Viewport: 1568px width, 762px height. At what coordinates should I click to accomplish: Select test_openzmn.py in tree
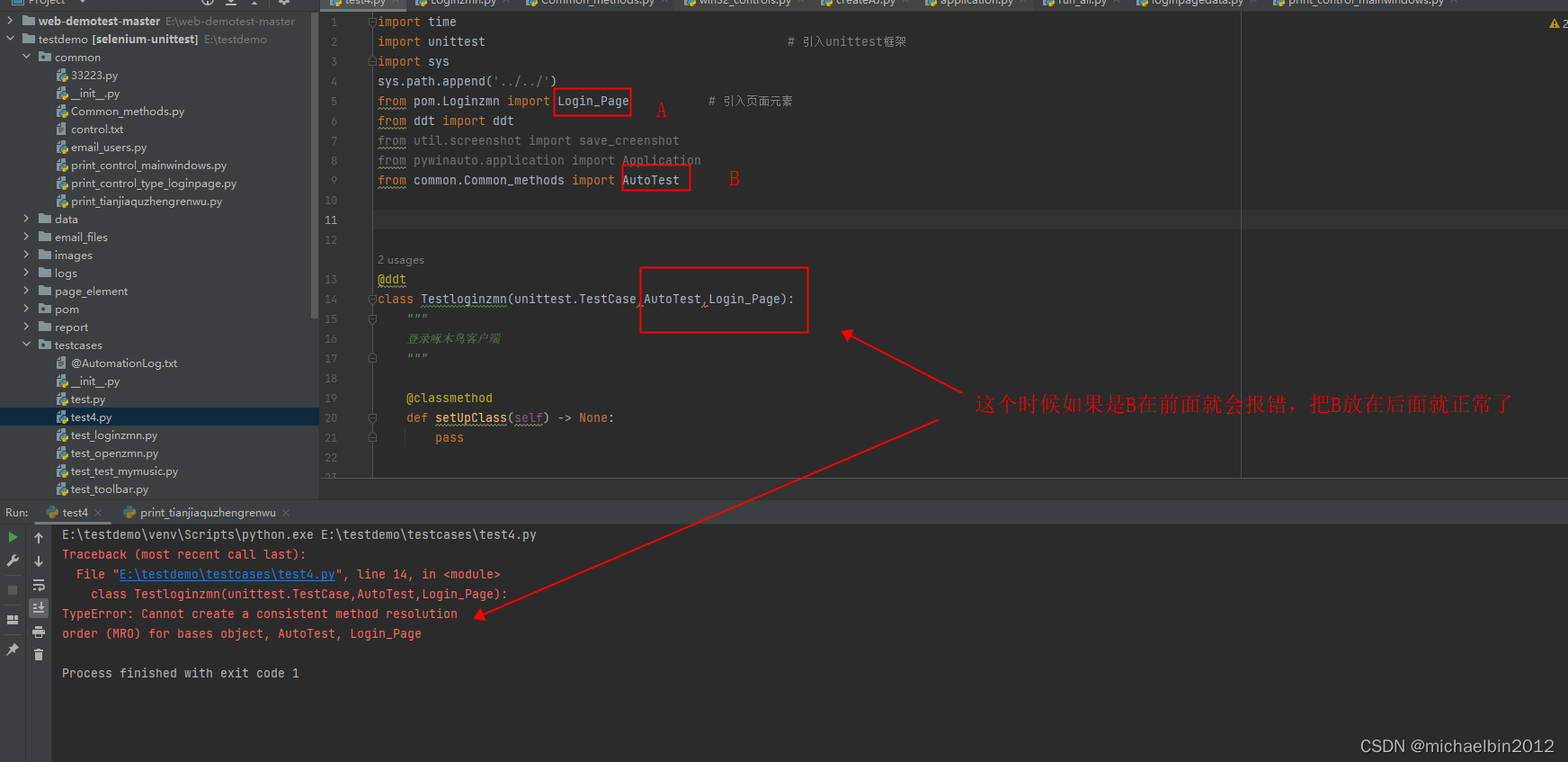(x=114, y=453)
